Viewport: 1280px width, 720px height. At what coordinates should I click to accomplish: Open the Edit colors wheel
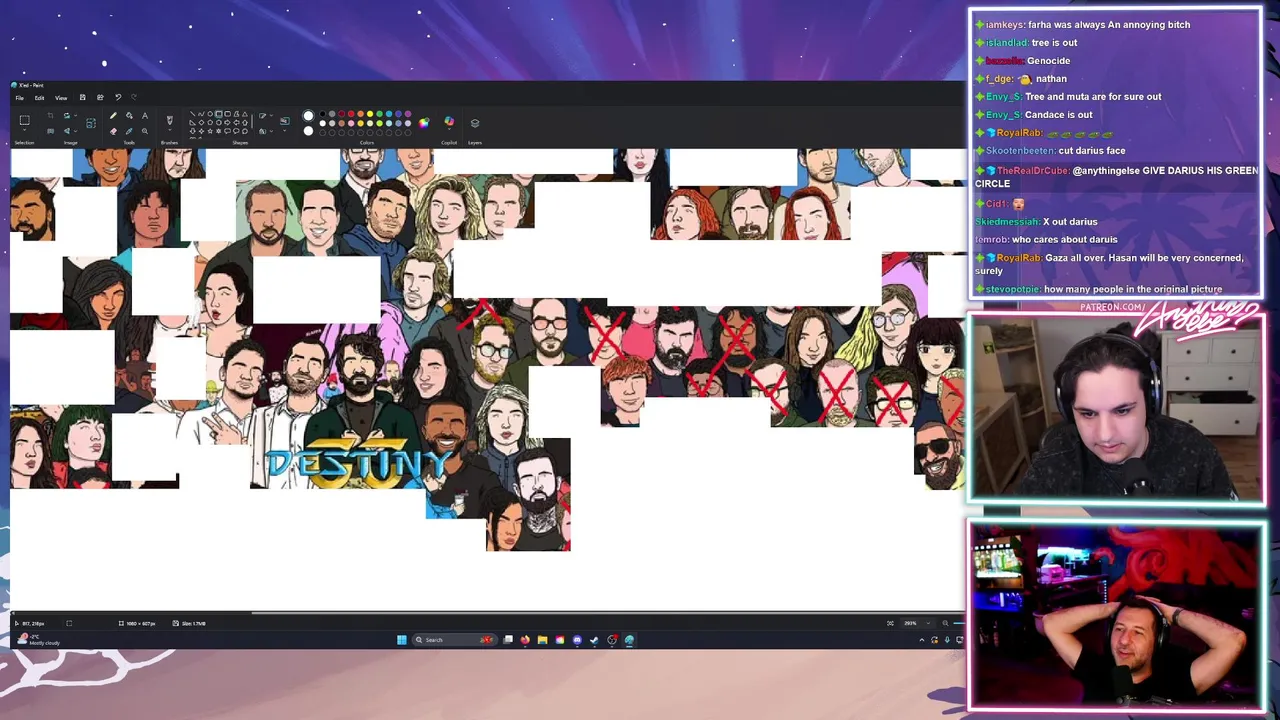[424, 123]
